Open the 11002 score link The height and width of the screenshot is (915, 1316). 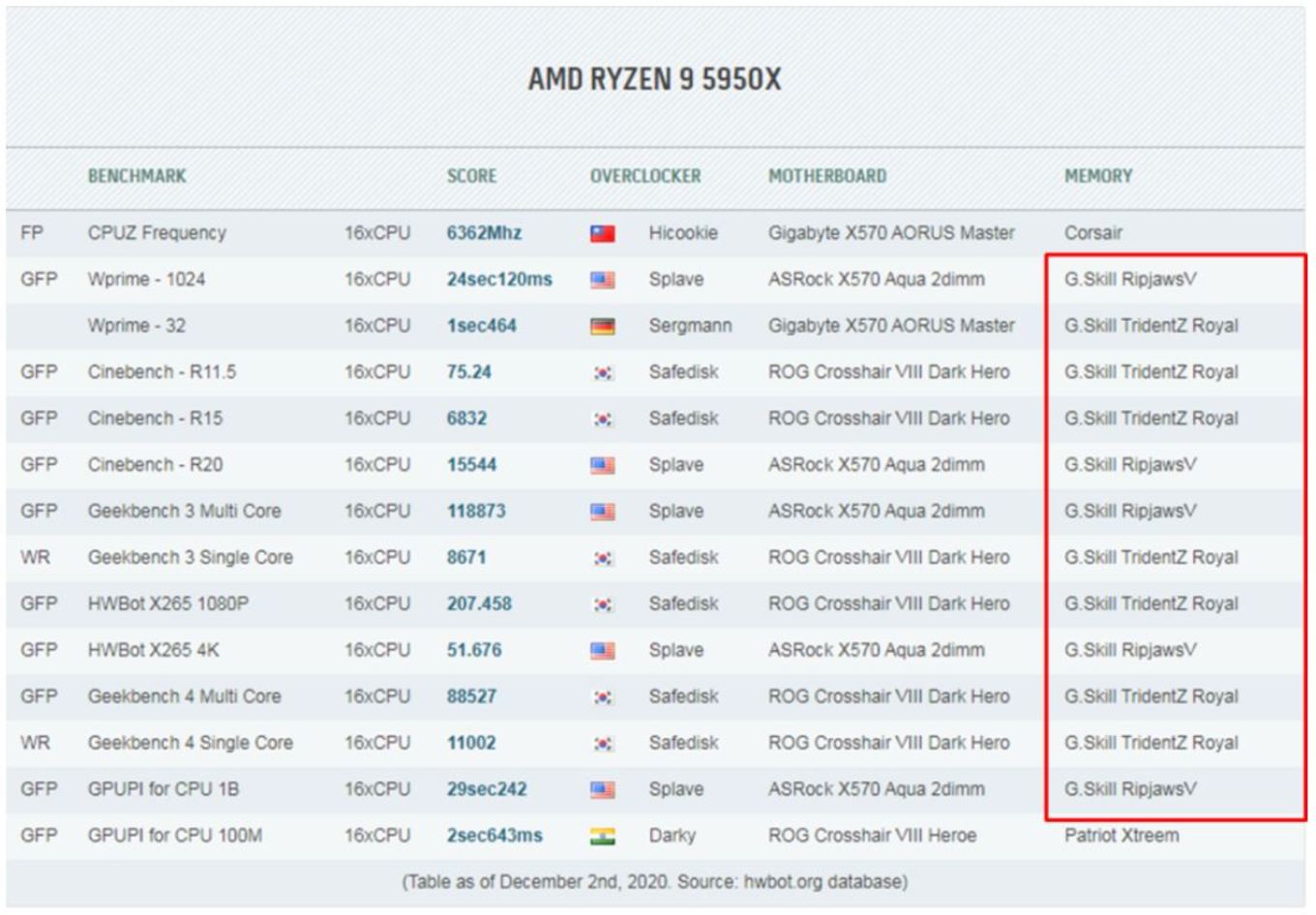coord(470,744)
